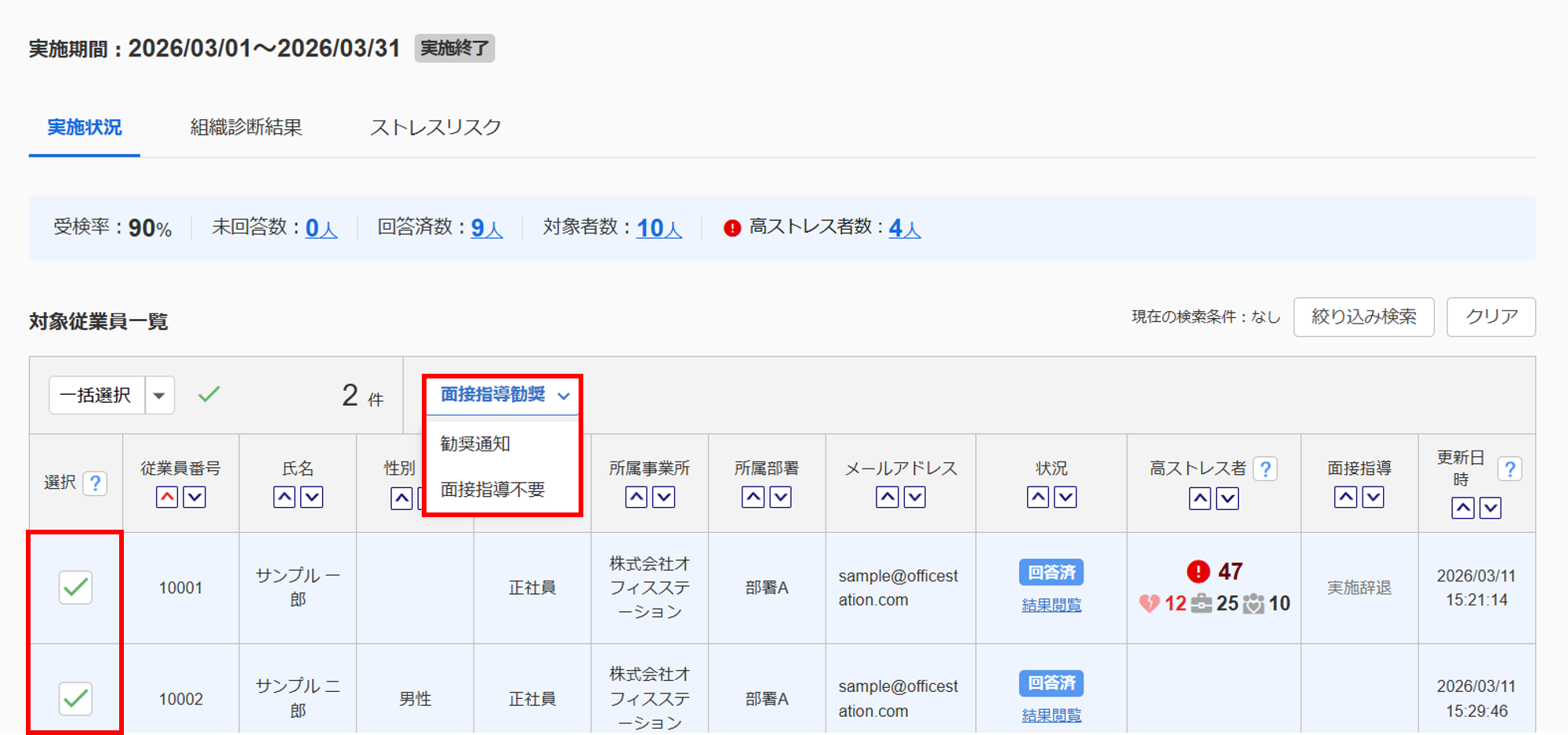This screenshot has width=1568, height=735.
Task: Open 結果閲覧 link for employee 10001
Action: tap(1051, 605)
